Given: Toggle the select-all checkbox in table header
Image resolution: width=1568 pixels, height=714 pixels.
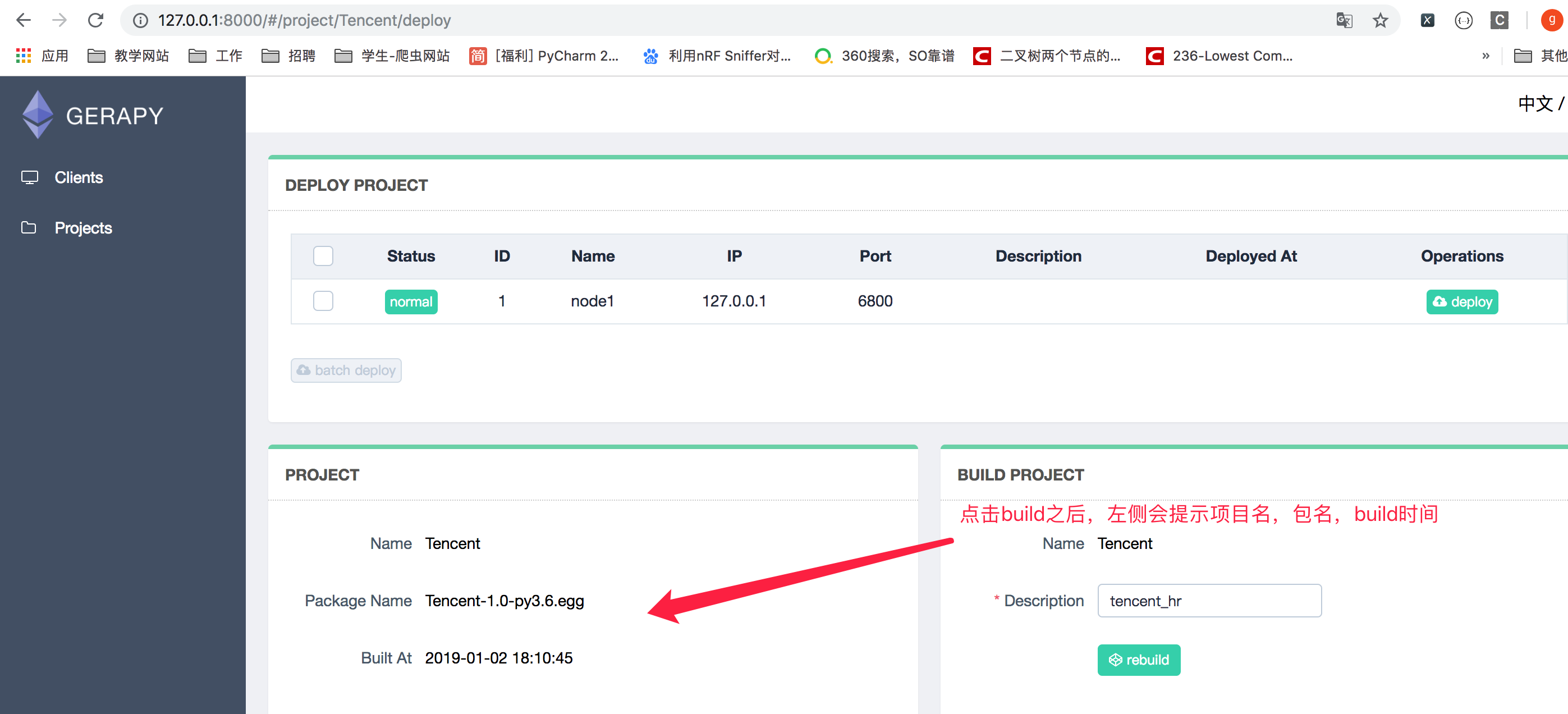Looking at the screenshot, I should (323, 255).
